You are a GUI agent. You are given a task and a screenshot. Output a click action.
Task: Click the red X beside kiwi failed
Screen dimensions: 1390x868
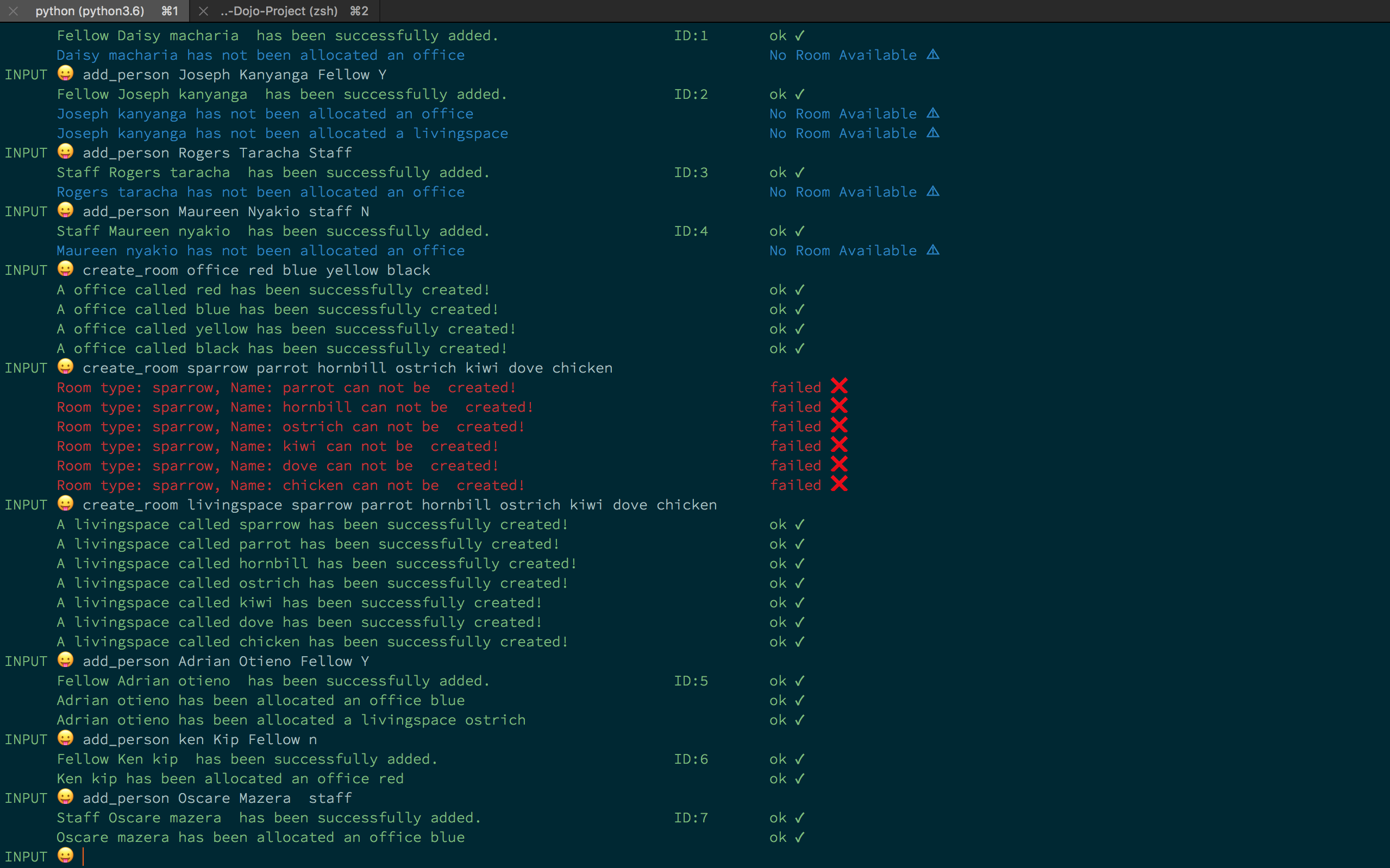[839, 445]
